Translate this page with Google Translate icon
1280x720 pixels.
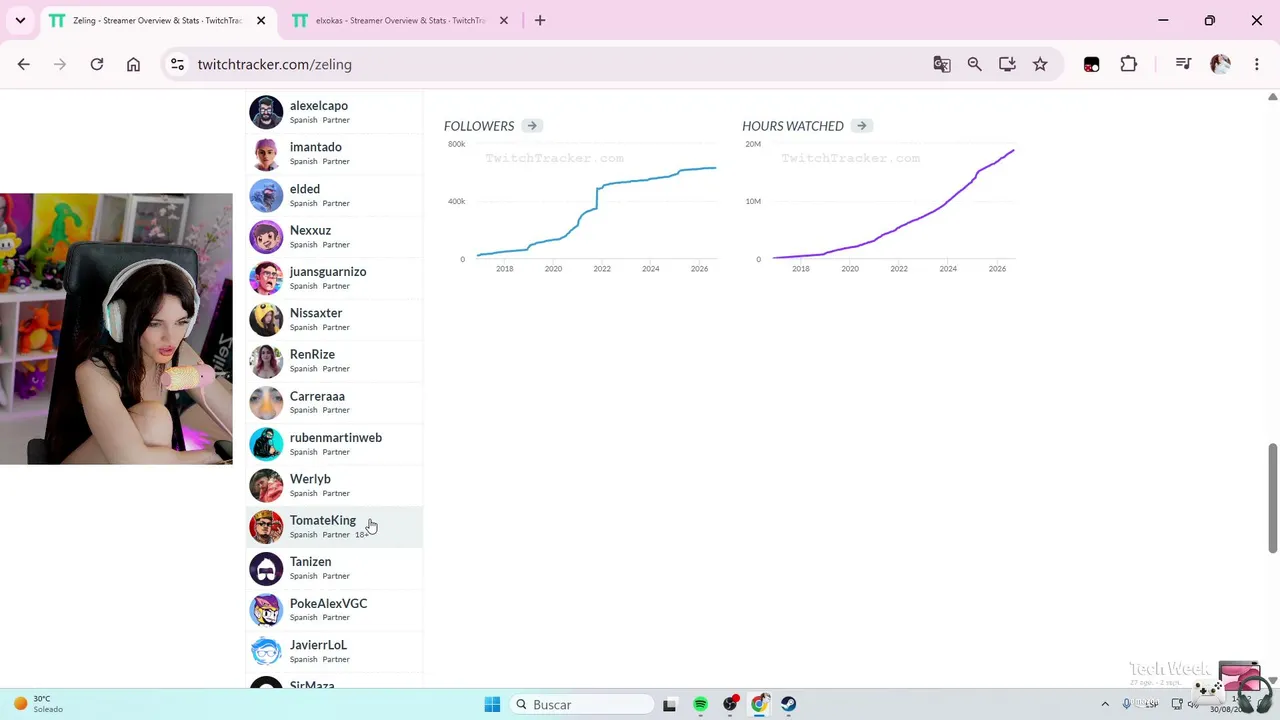coord(942,64)
